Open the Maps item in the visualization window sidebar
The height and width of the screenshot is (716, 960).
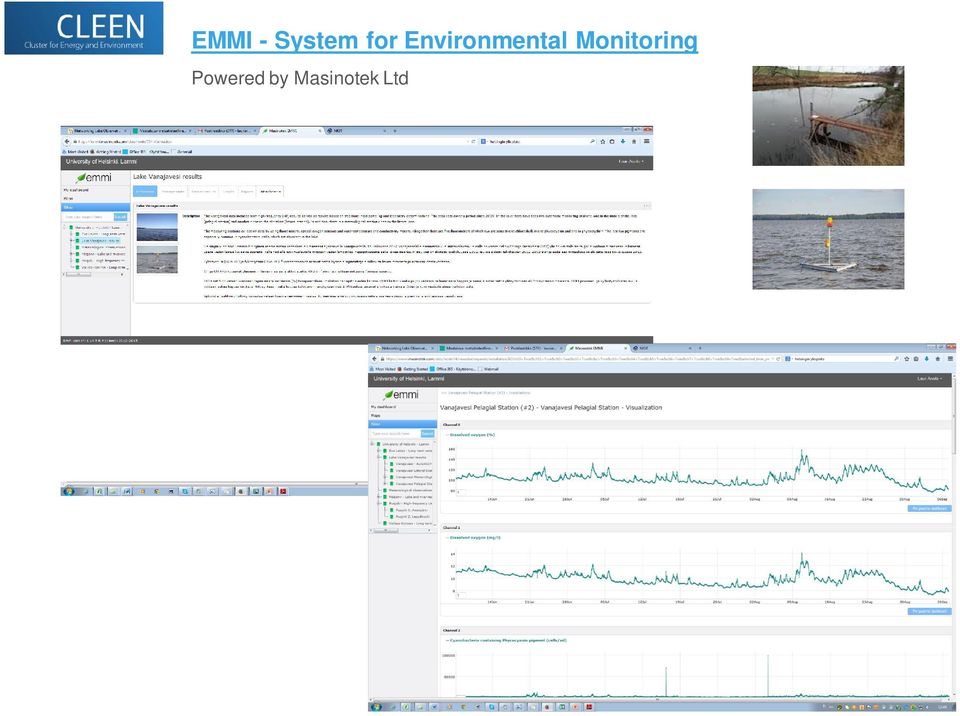tap(376, 416)
